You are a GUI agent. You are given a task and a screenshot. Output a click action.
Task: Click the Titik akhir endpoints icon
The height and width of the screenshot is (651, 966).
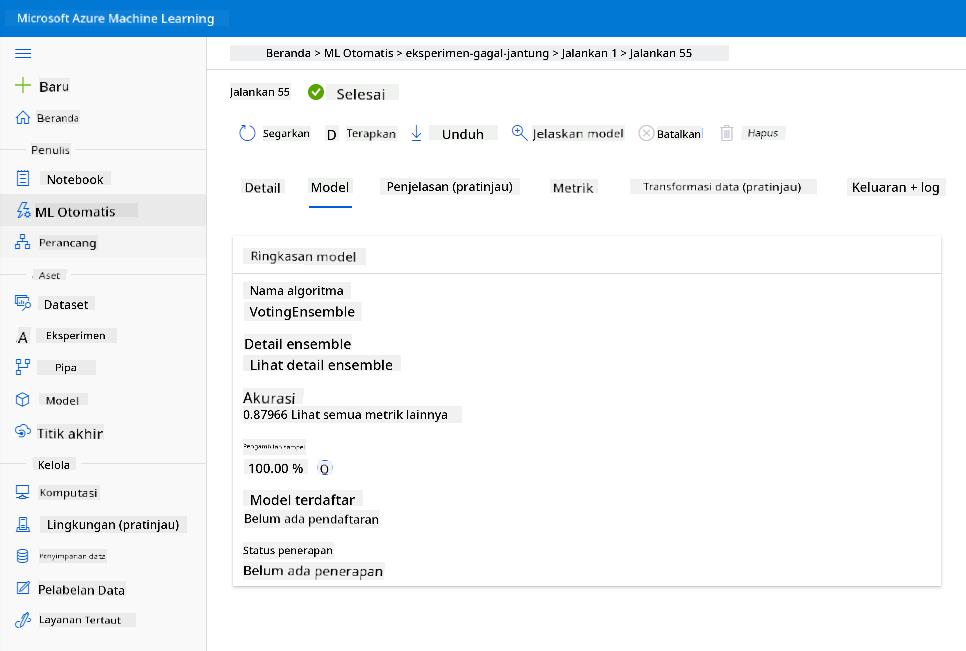coord(23,431)
